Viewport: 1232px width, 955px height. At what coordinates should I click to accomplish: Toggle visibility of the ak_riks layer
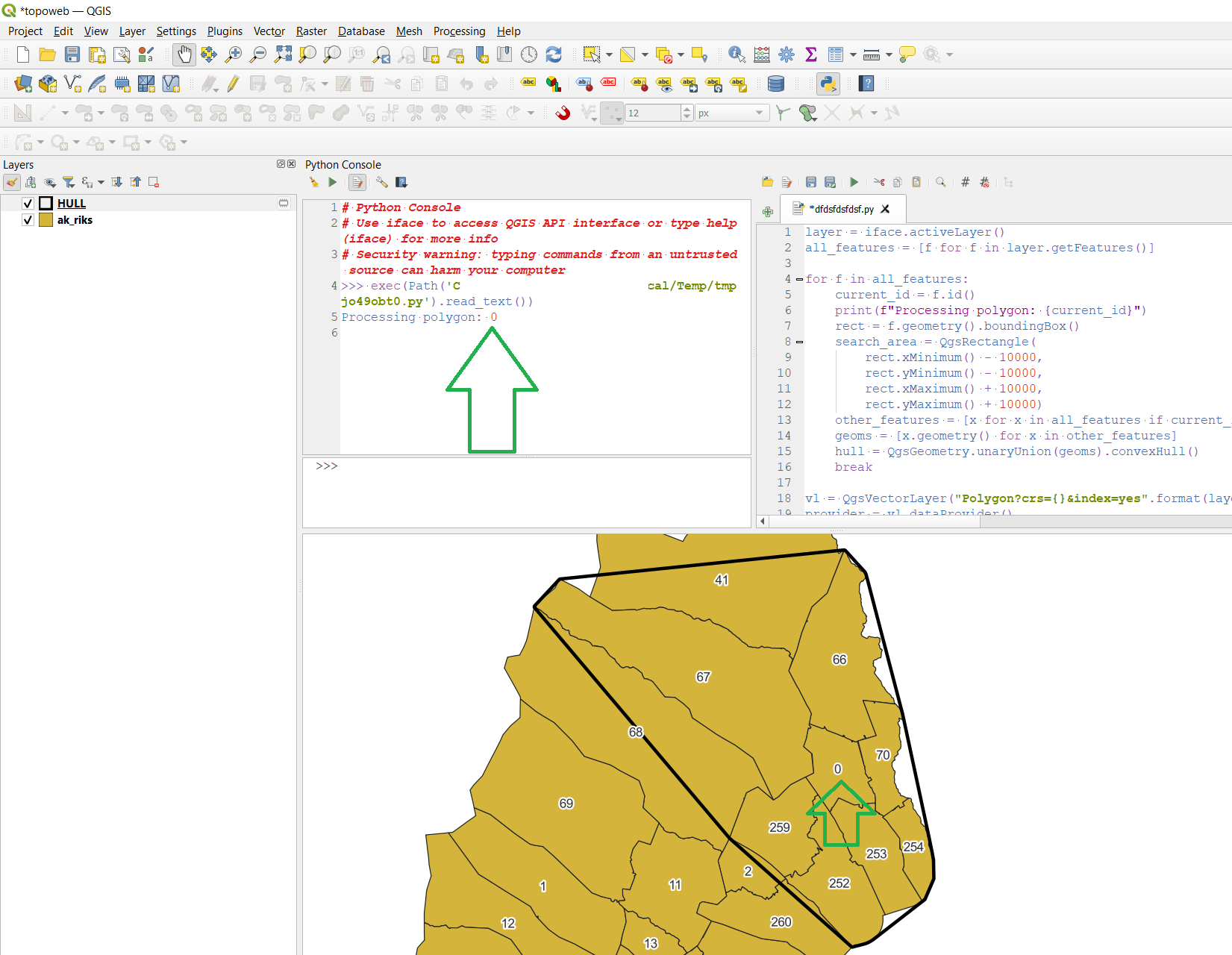28,220
